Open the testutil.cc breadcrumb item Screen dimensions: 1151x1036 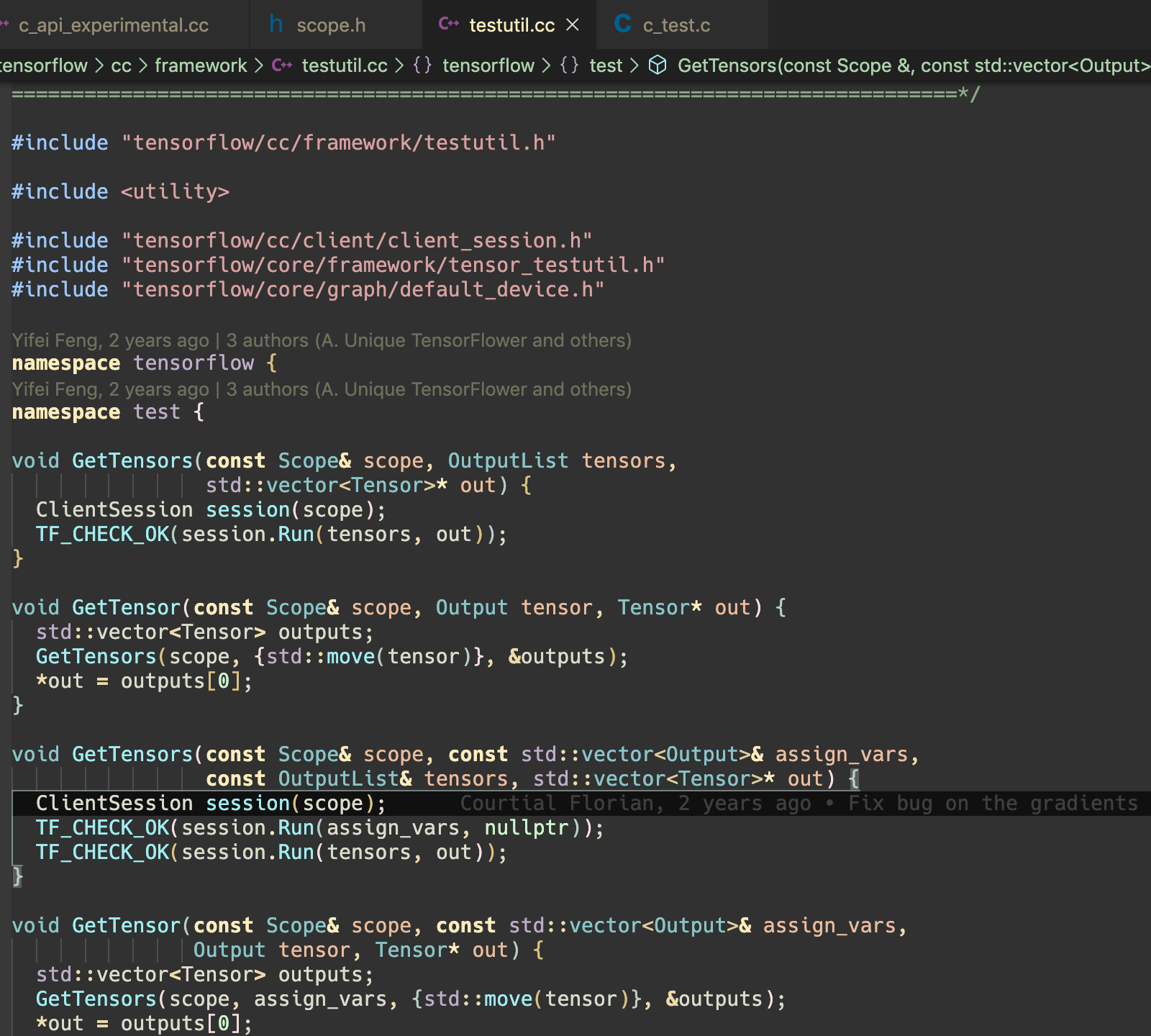[x=345, y=65]
